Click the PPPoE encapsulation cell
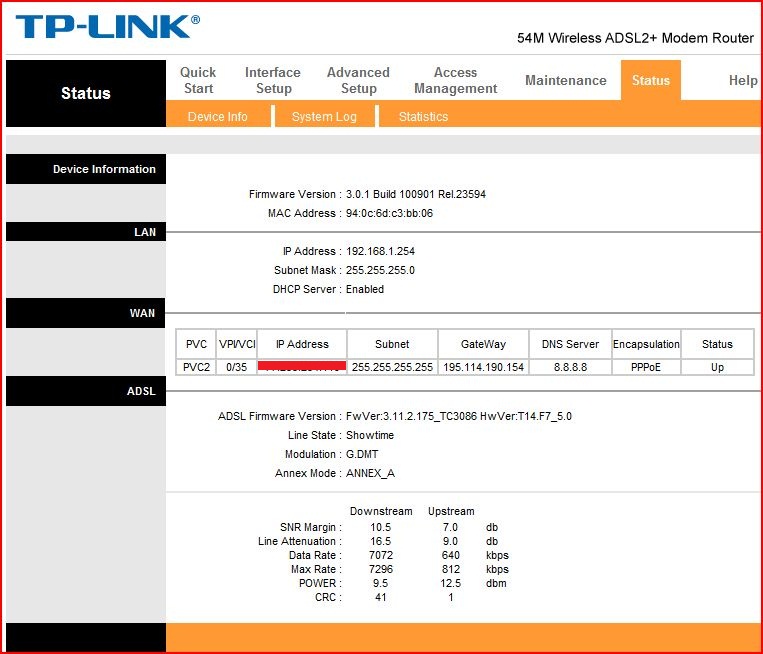This screenshot has width=763, height=654. [646, 367]
